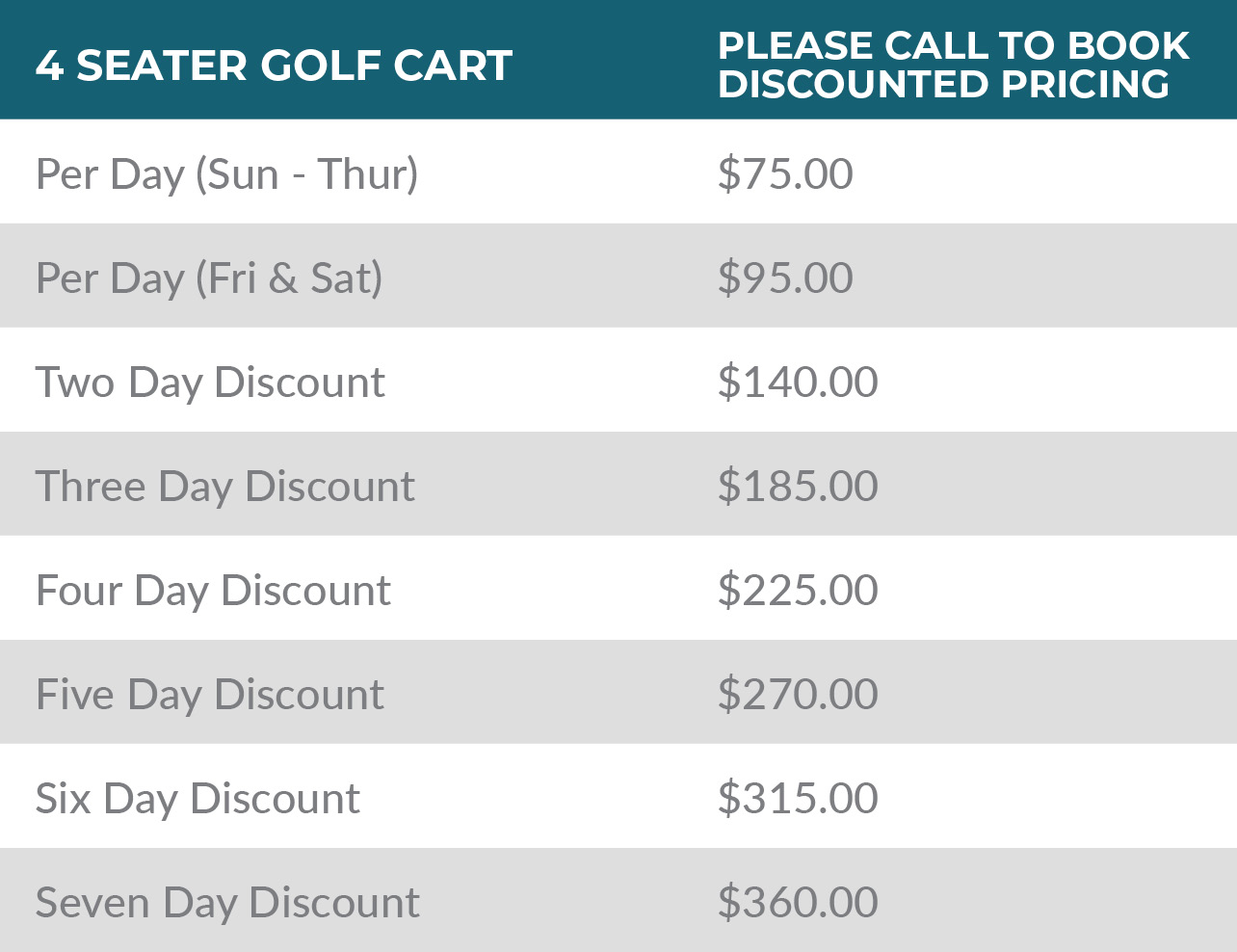Screen dimensions: 1237x952
Task: Click the $270.00 price
Action: click(x=798, y=695)
